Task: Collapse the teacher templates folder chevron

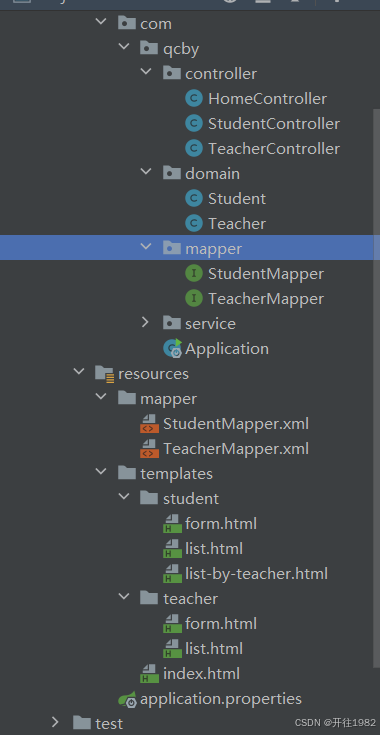Action: (124, 596)
